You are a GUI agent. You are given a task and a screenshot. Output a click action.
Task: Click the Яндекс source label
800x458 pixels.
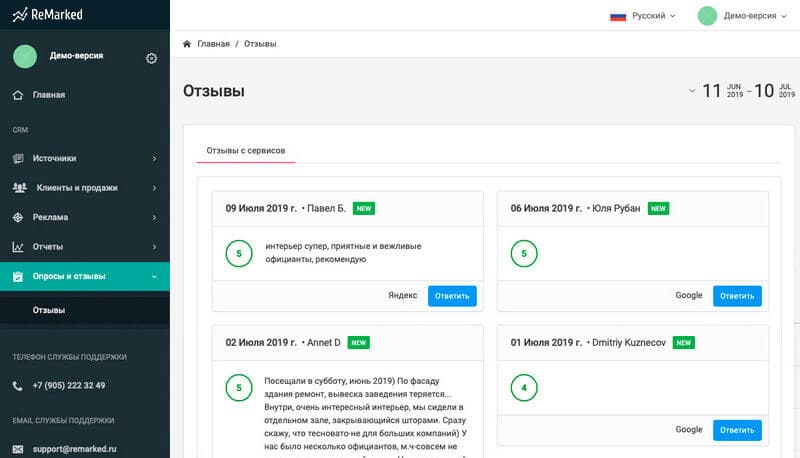(x=403, y=295)
